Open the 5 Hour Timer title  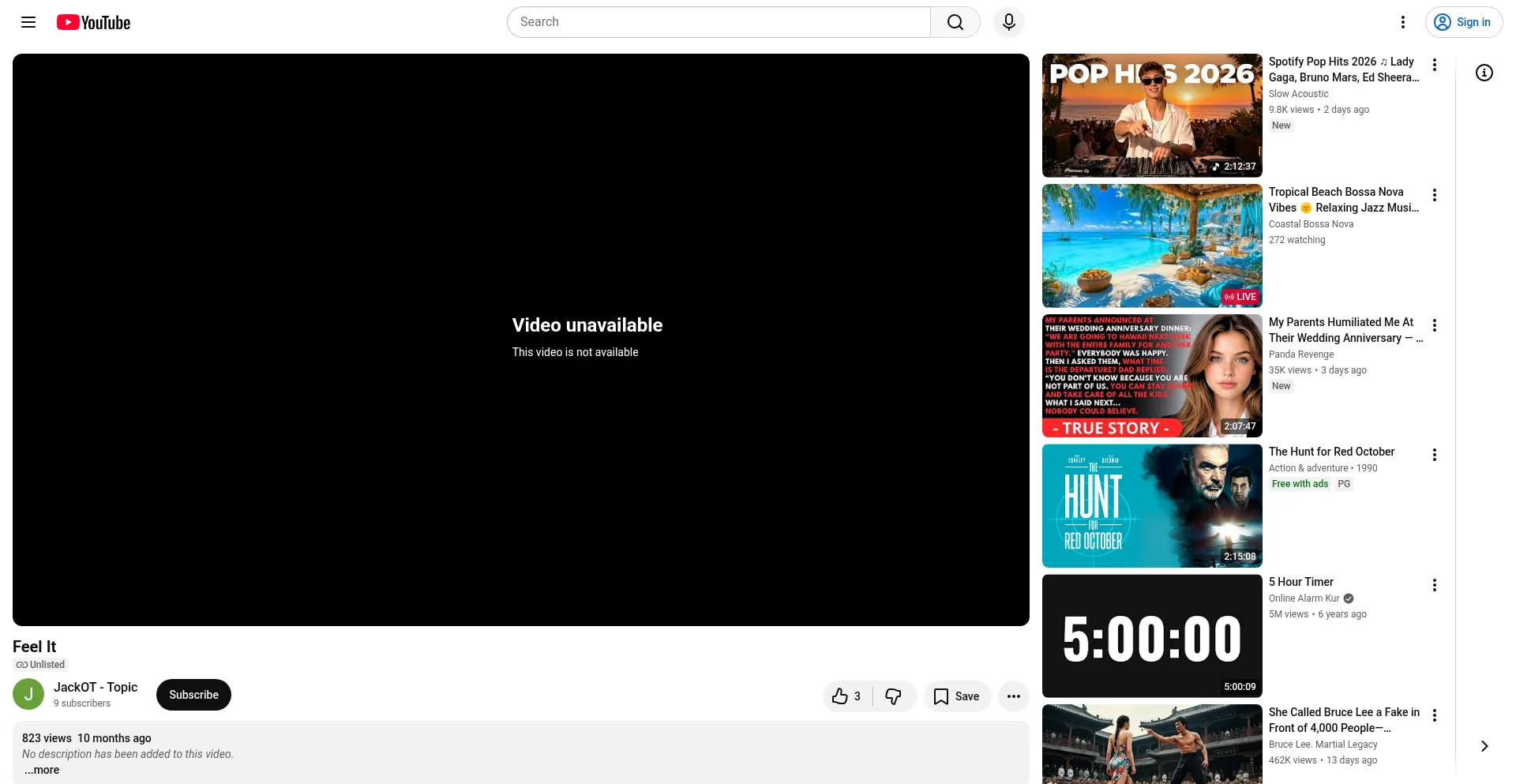[1301, 582]
